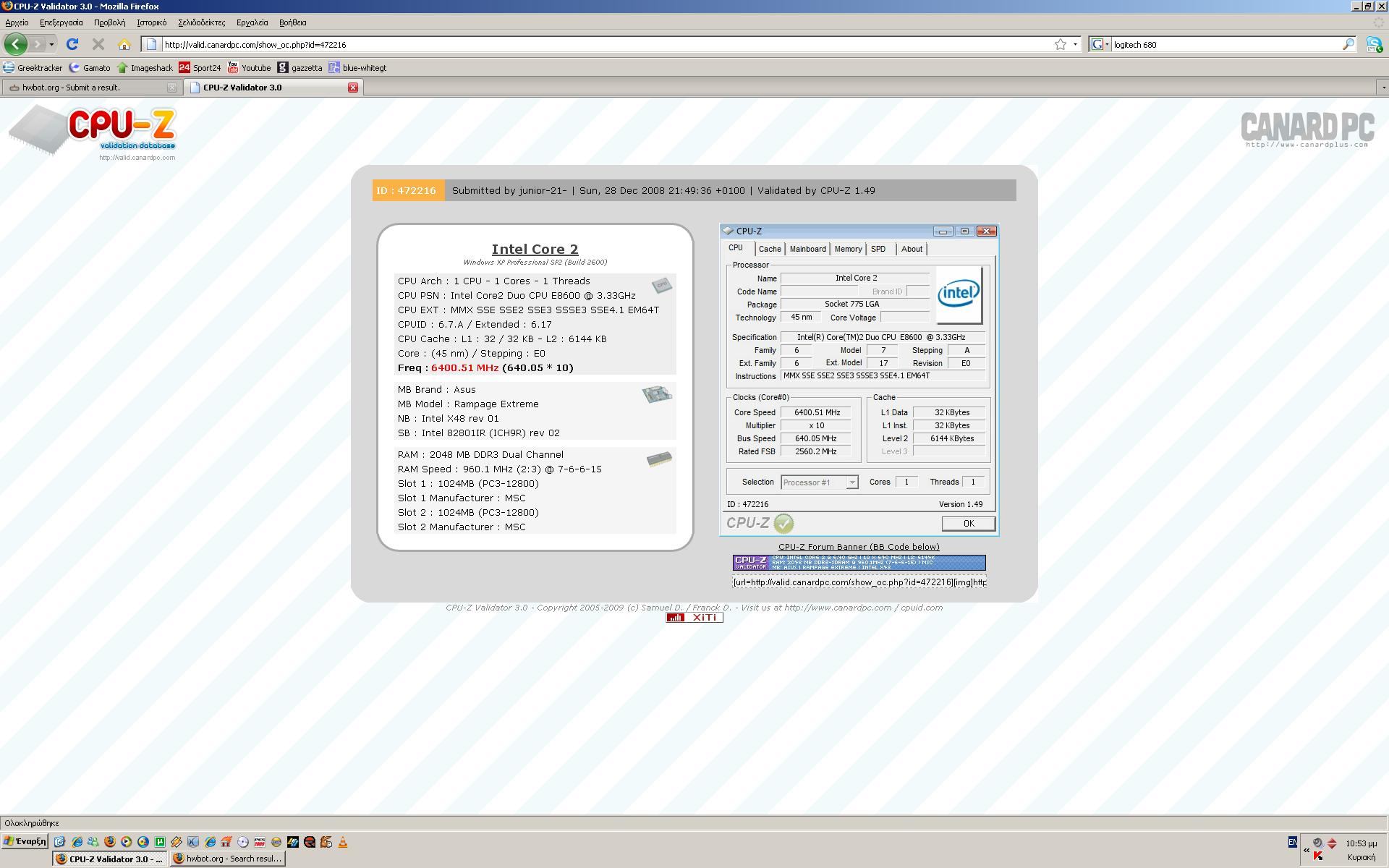Image resolution: width=1389 pixels, height=868 pixels.
Task: Click the Έναρξη Start button
Action: [25, 841]
